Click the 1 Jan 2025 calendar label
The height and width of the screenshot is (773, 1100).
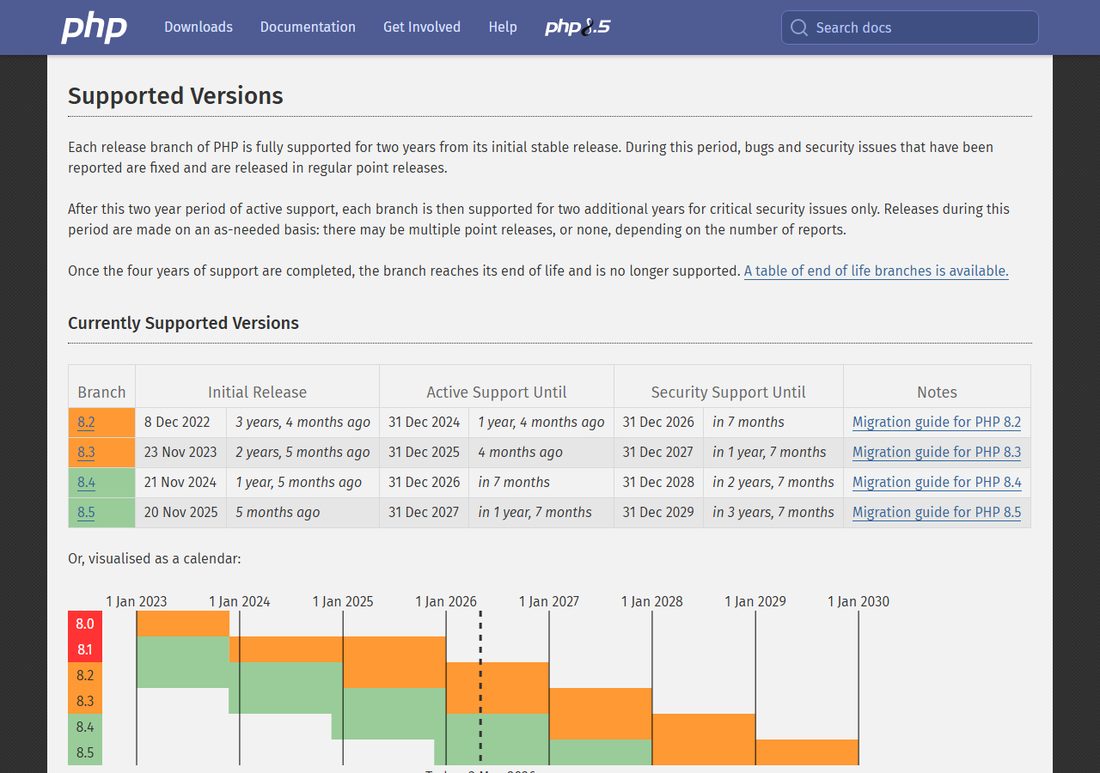[x=343, y=602]
